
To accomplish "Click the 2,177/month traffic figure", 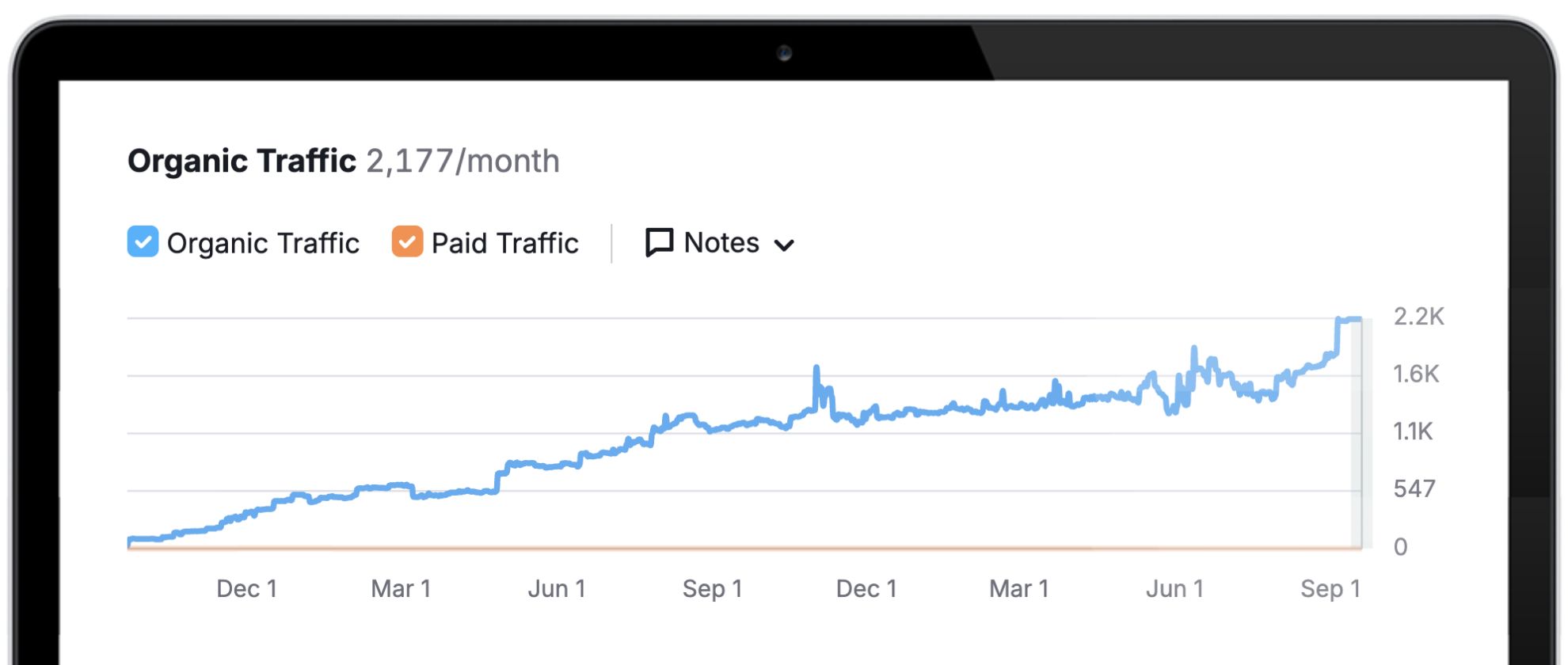I will pos(464,161).
